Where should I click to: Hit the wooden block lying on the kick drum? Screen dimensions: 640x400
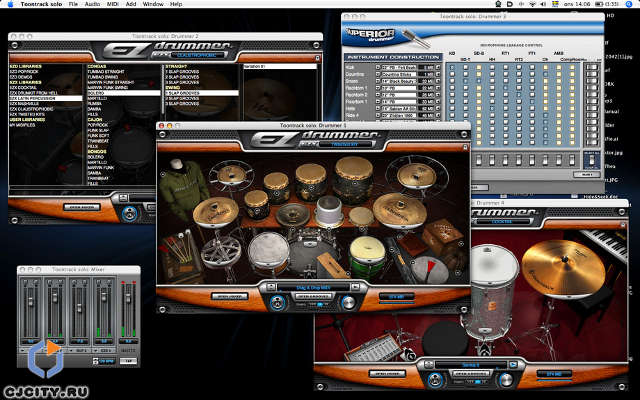[x=331, y=264]
